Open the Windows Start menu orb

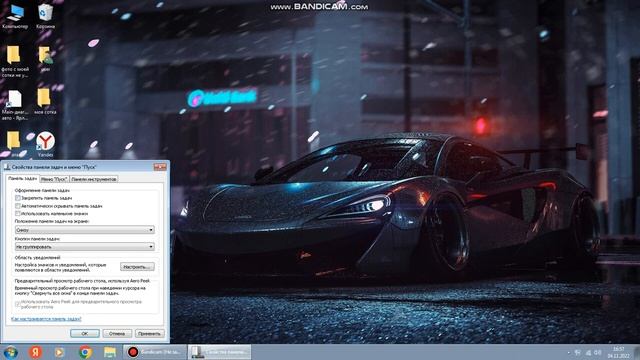[10, 352]
